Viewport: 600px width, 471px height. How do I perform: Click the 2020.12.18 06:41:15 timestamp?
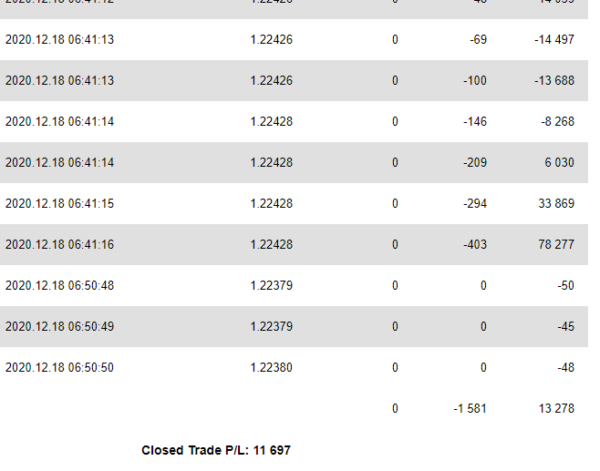pos(59,204)
